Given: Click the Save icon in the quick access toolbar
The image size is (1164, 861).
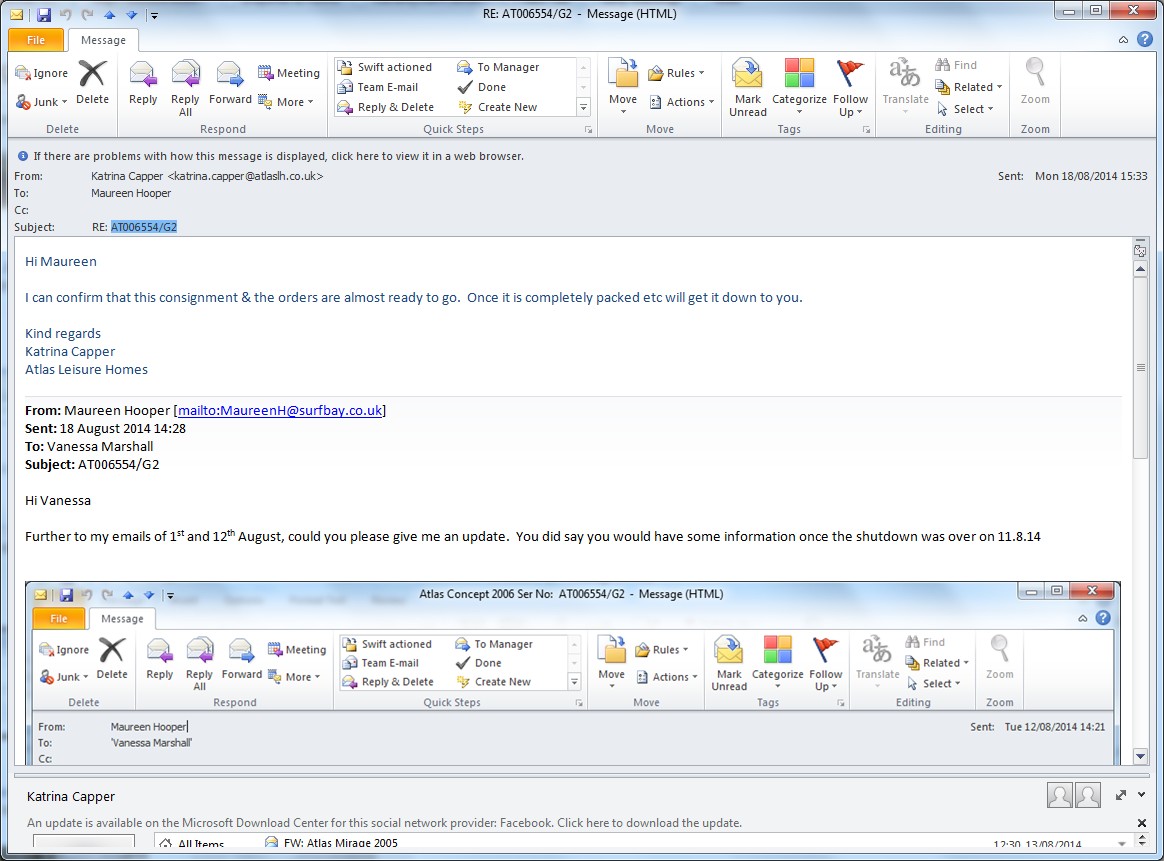Looking at the screenshot, I should point(43,14).
